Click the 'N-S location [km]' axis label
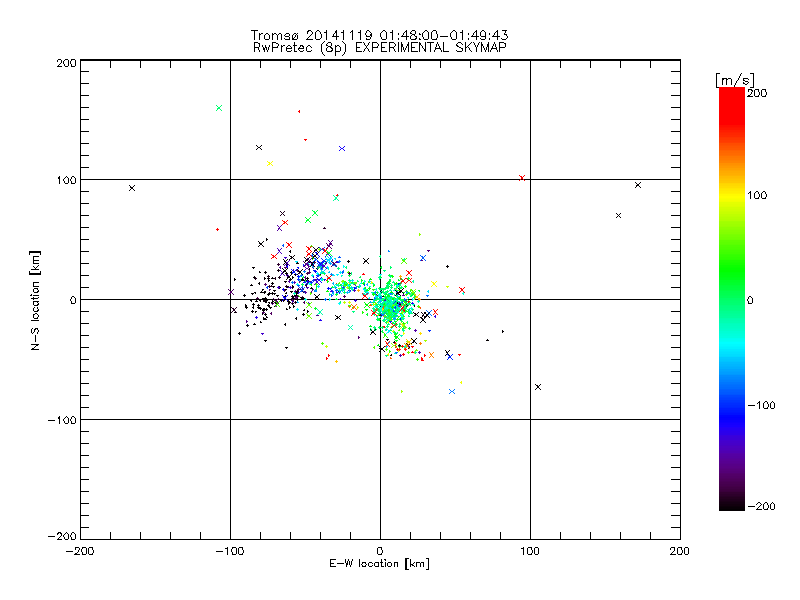The height and width of the screenshot is (600, 800). [x=35, y=301]
